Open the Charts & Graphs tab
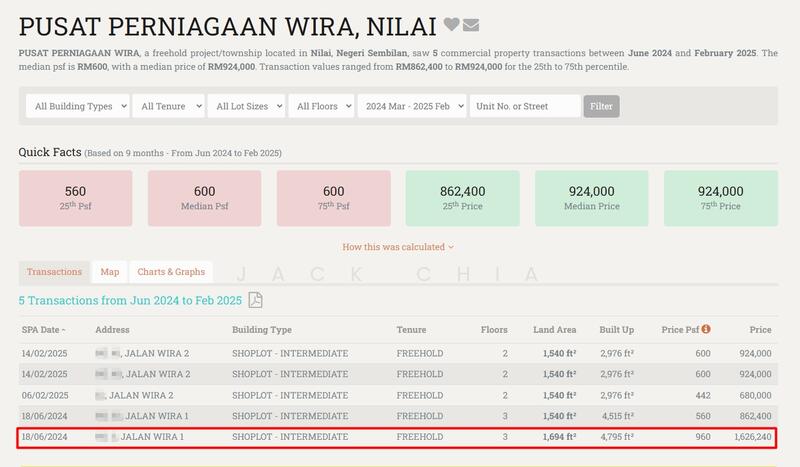 [x=171, y=272]
